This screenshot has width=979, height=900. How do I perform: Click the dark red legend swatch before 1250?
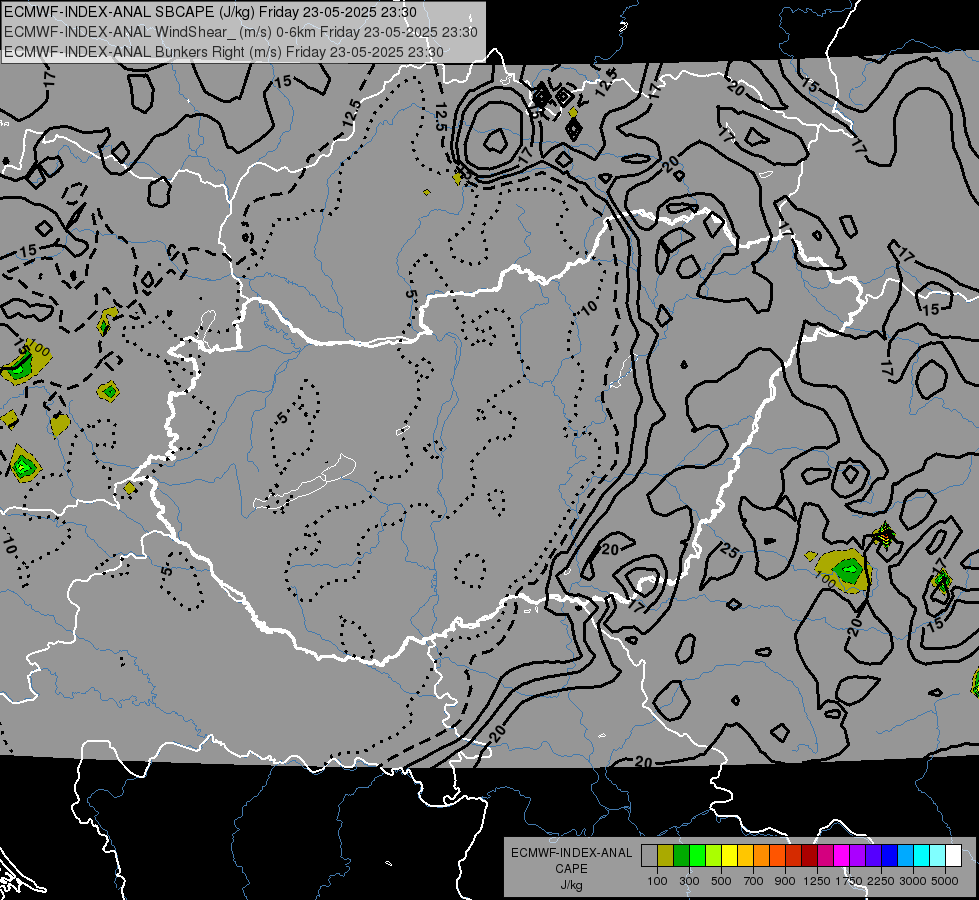pos(809,856)
